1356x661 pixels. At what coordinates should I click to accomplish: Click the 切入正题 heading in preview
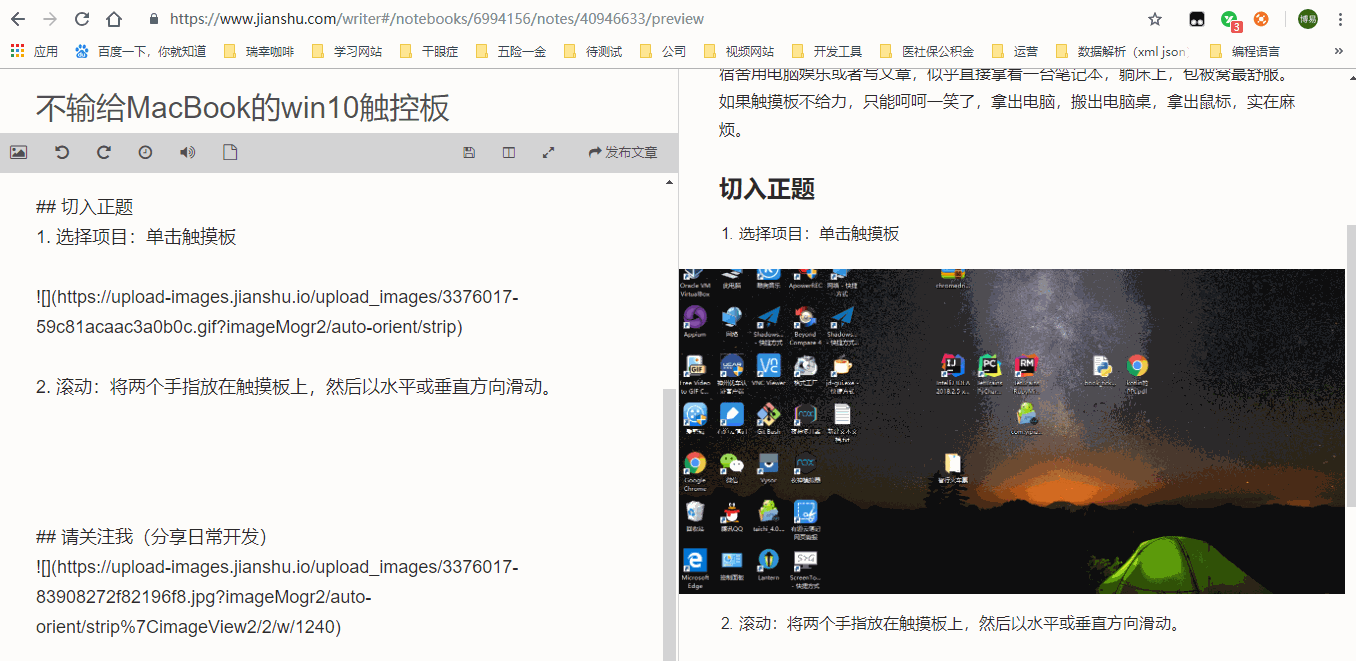[x=767, y=189]
